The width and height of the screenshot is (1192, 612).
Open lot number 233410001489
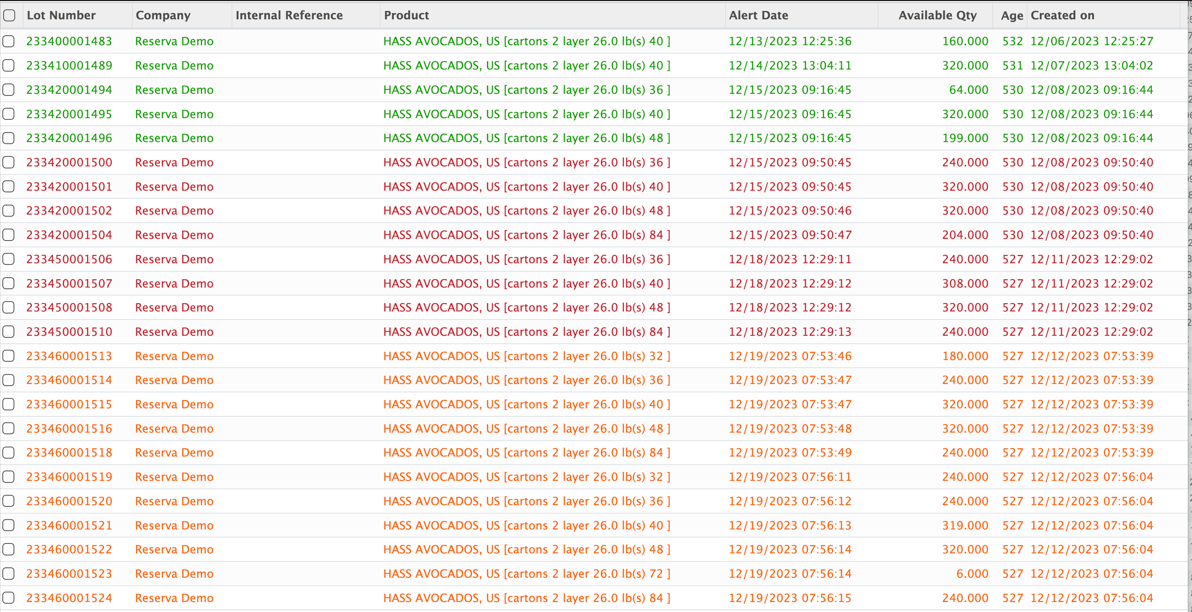pyautogui.click(x=69, y=66)
